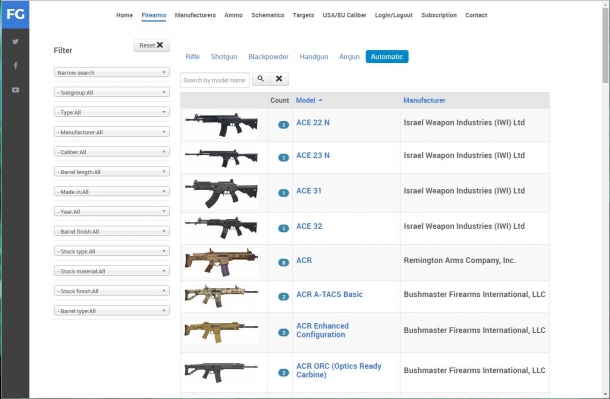Switch to the Airgun tab
Screen dimensions: 610x399
coord(349,56)
